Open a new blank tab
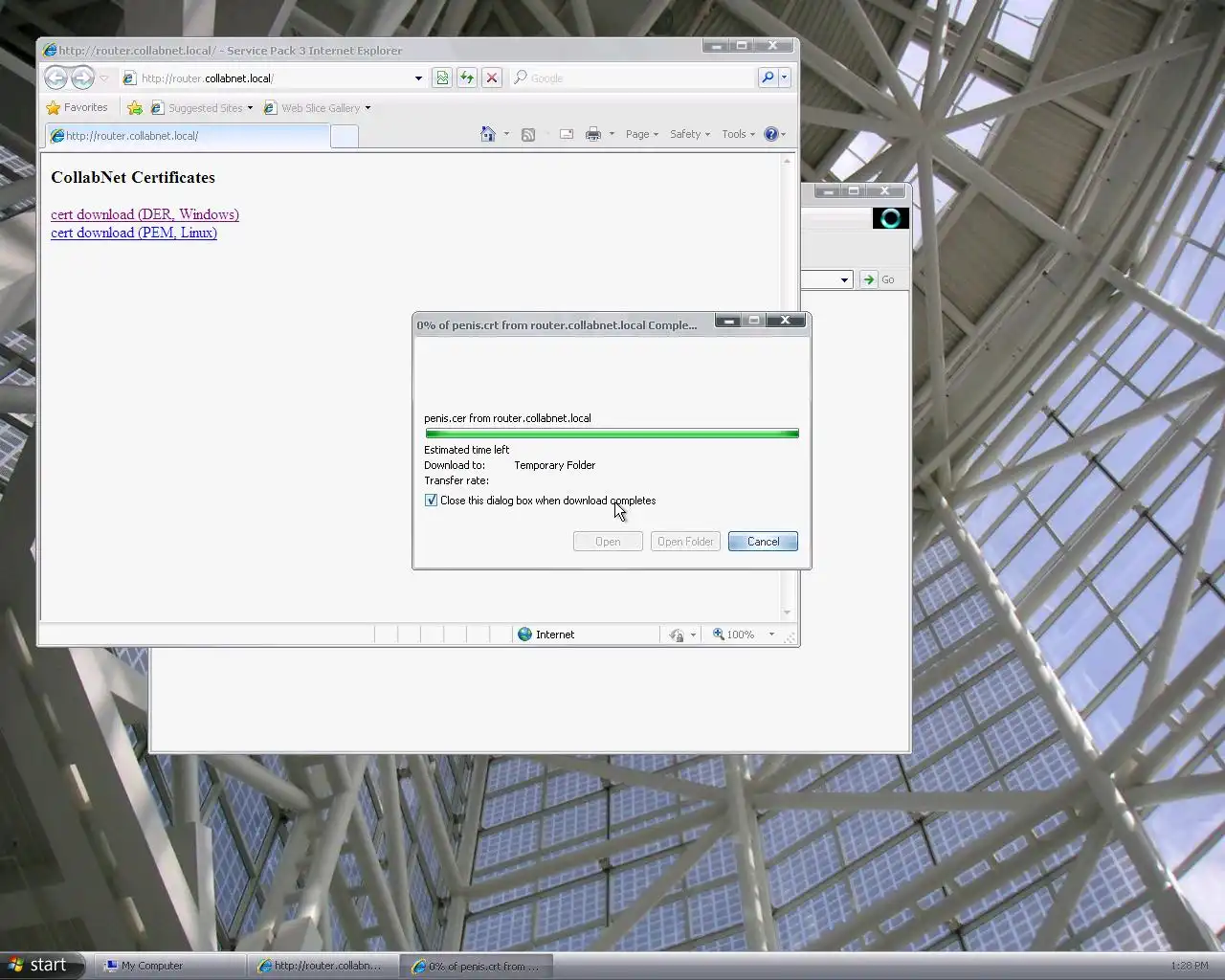 345,137
